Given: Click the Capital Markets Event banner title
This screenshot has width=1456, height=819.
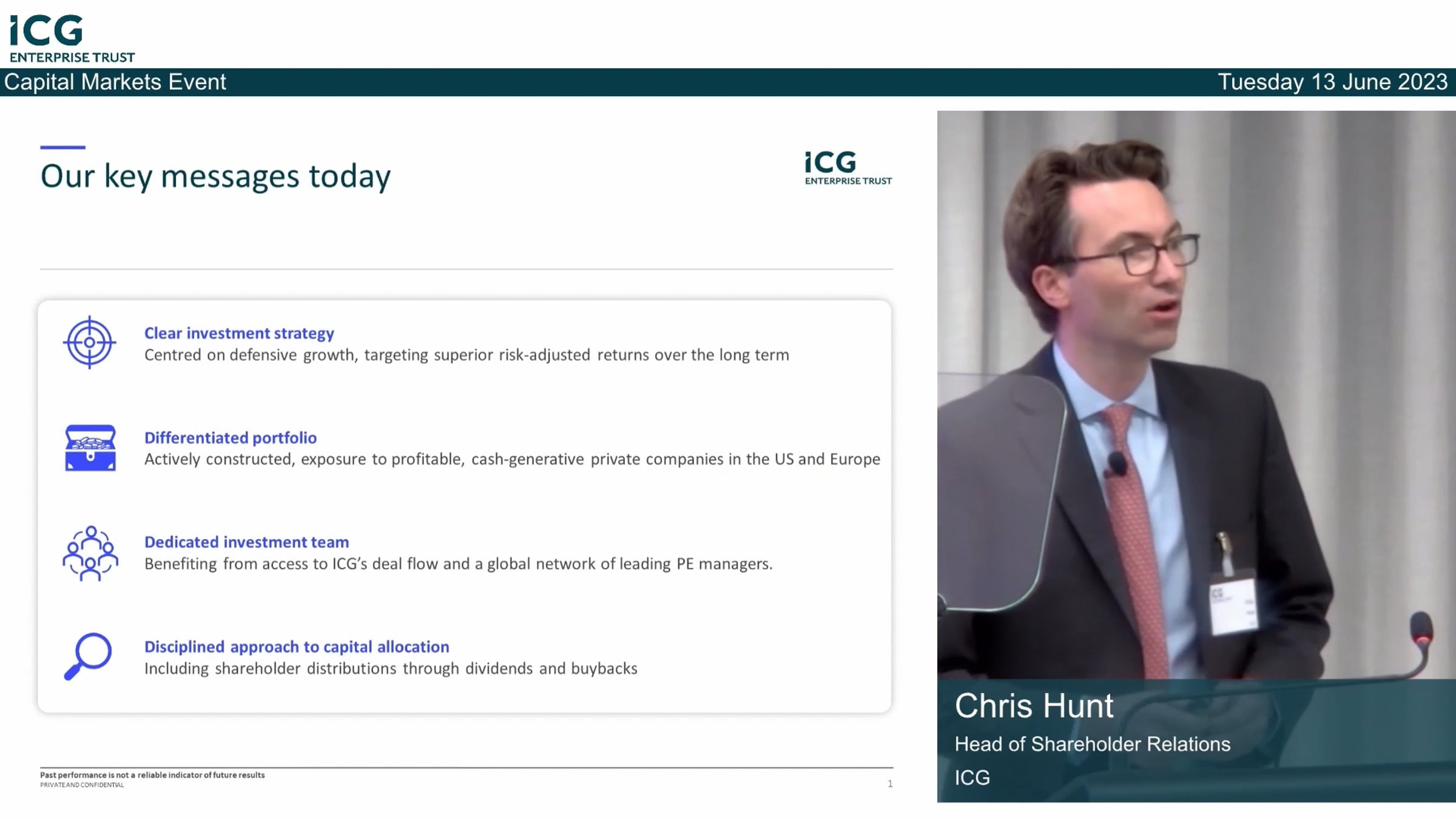Looking at the screenshot, I should tap(115, 82).
